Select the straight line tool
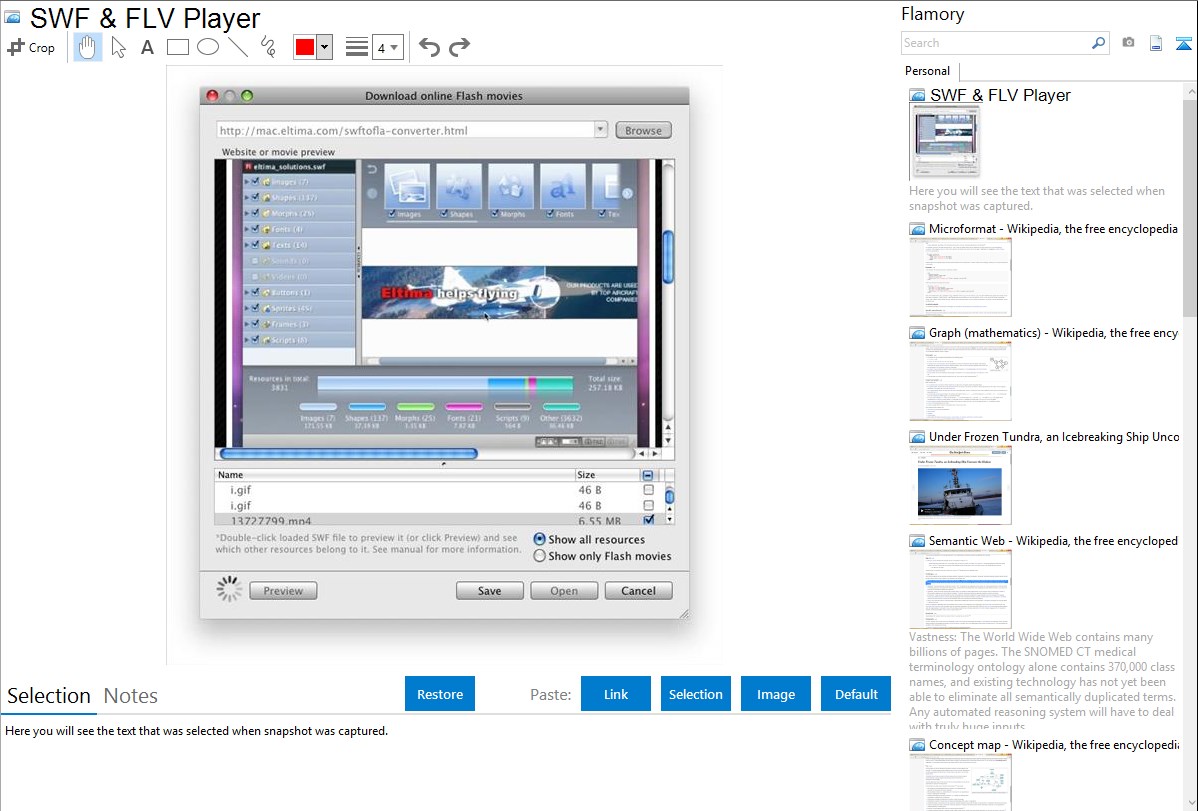The height and width of the screenshot is (811, 1198). (x=237, y=47)
